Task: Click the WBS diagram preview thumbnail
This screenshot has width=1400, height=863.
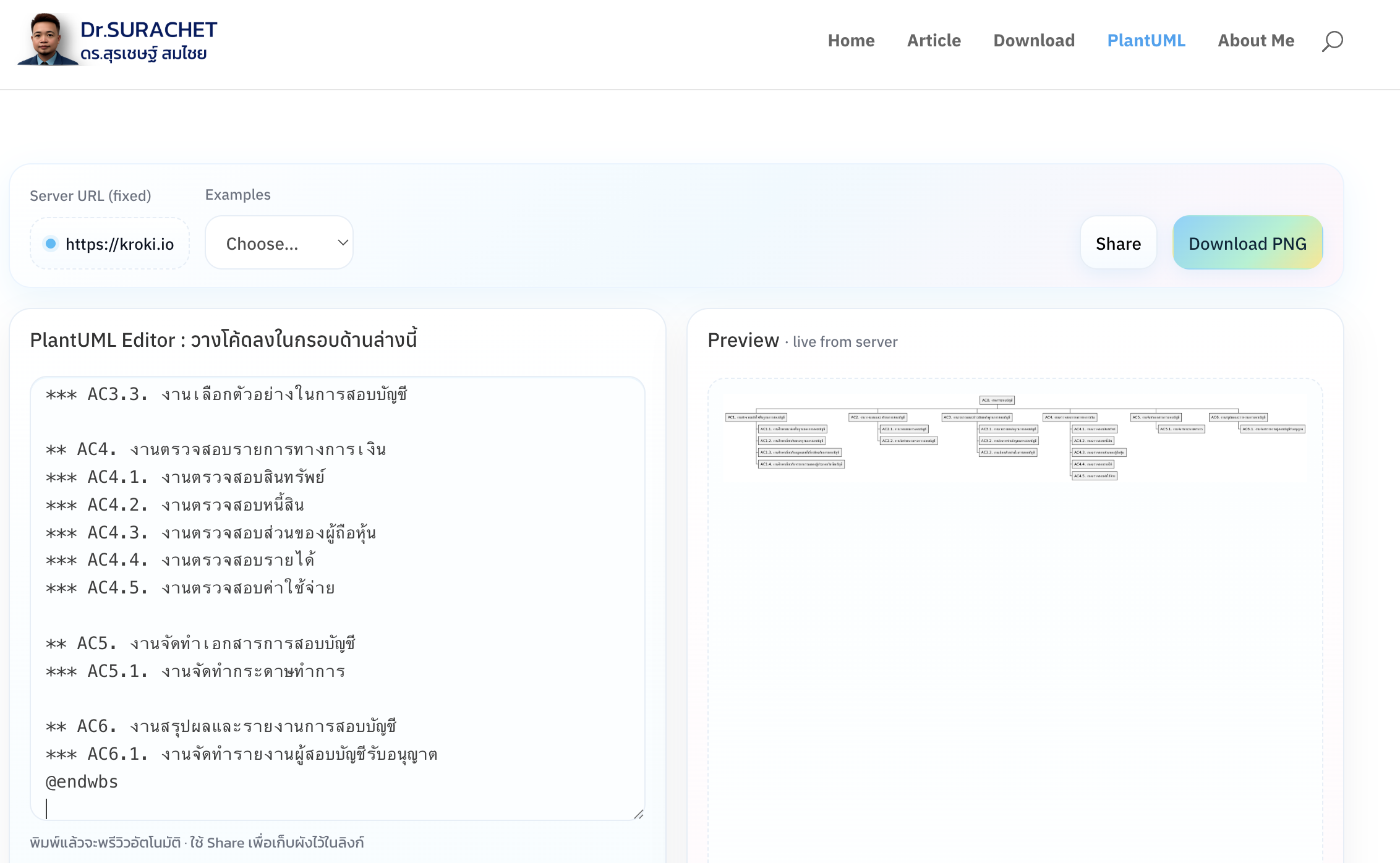Action: [1014, 437]
